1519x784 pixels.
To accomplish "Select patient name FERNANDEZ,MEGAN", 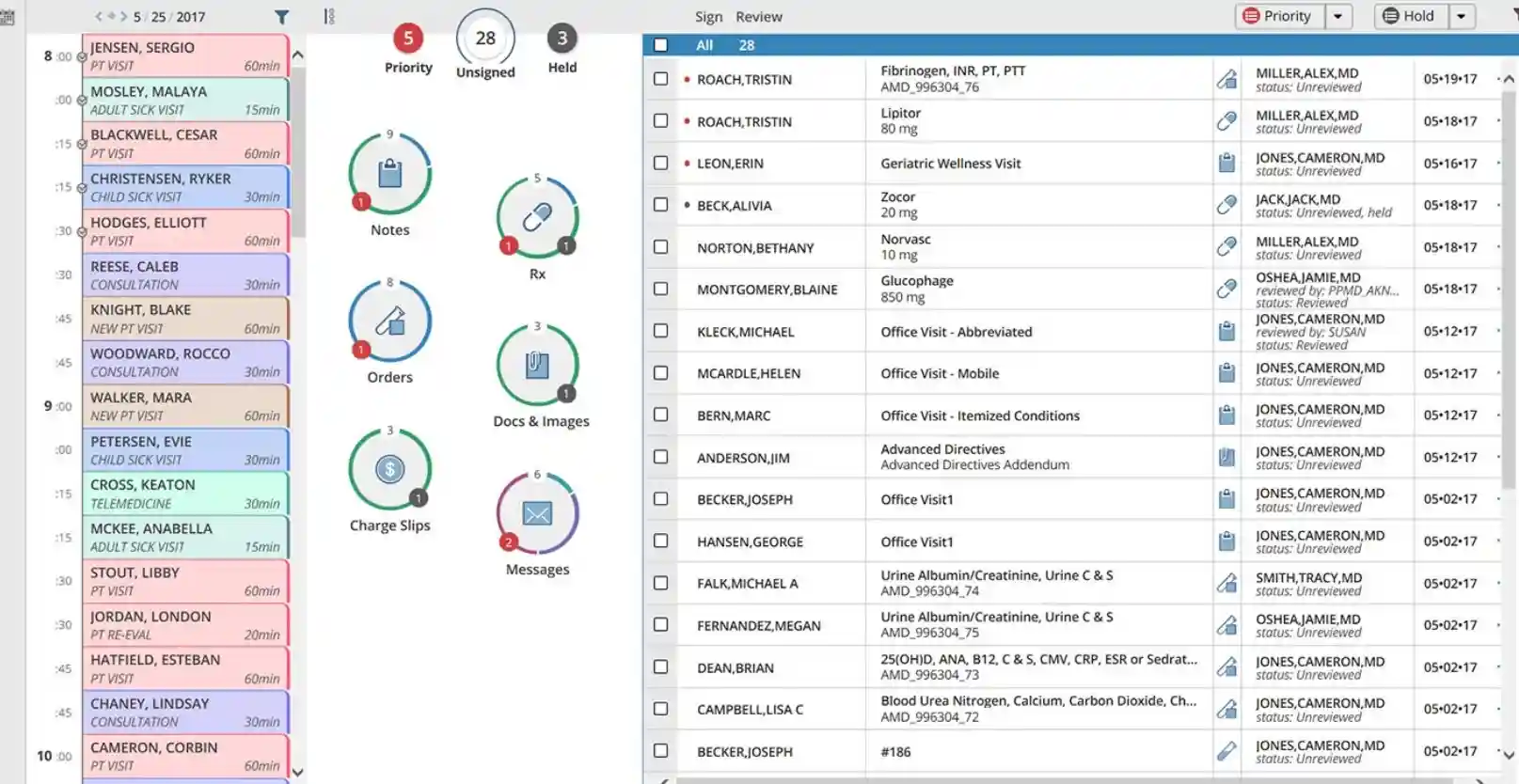I will click(x=759, y=626).
